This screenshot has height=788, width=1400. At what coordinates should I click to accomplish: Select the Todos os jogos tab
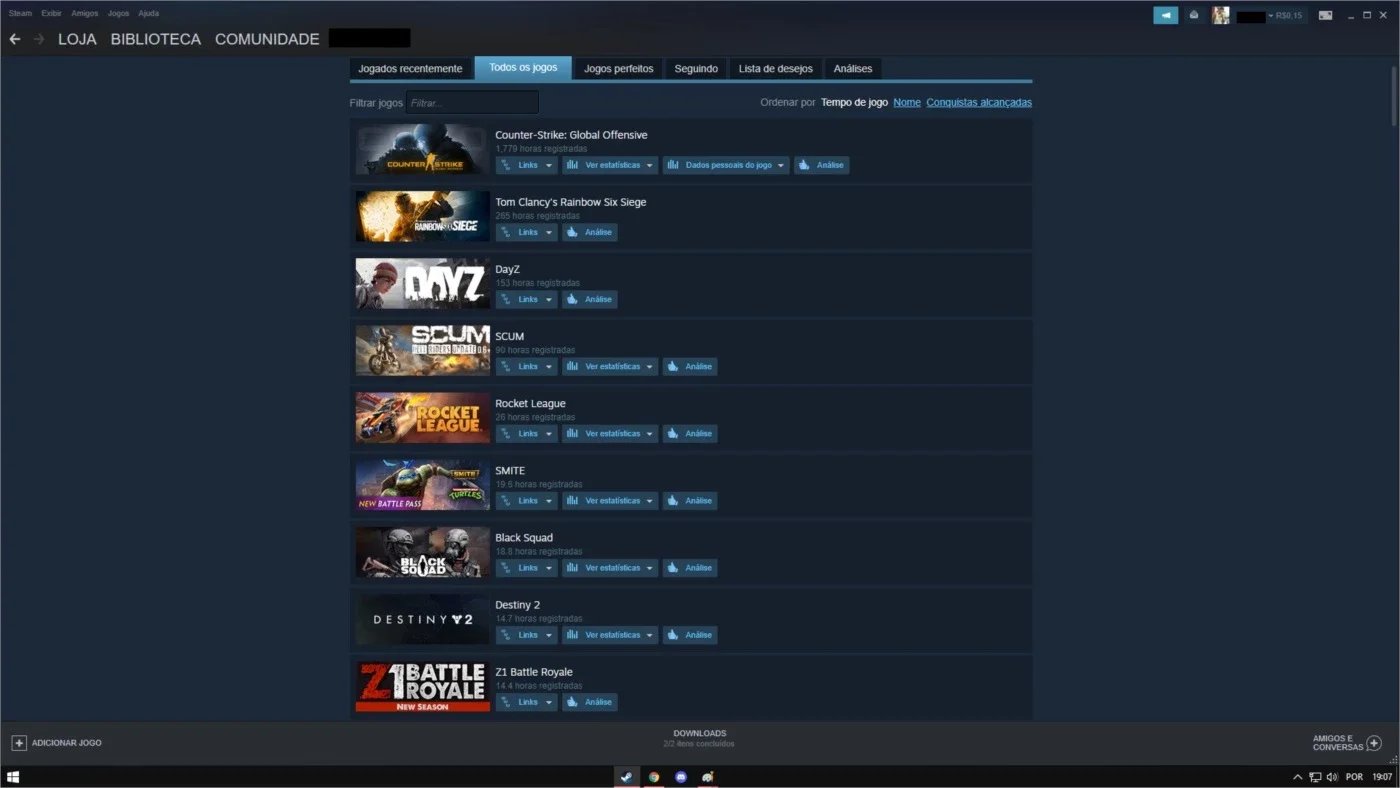(x=523, y=68)
